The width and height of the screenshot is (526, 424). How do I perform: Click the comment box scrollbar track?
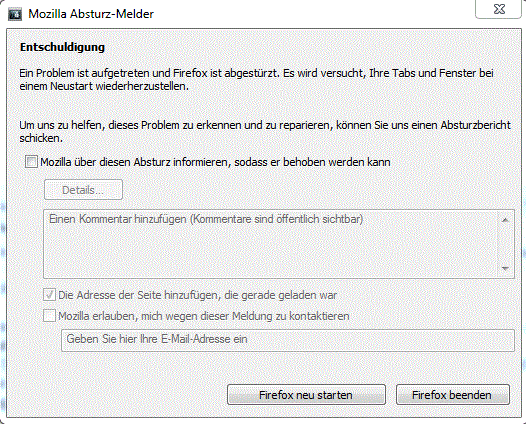click(x=506, y=245)
